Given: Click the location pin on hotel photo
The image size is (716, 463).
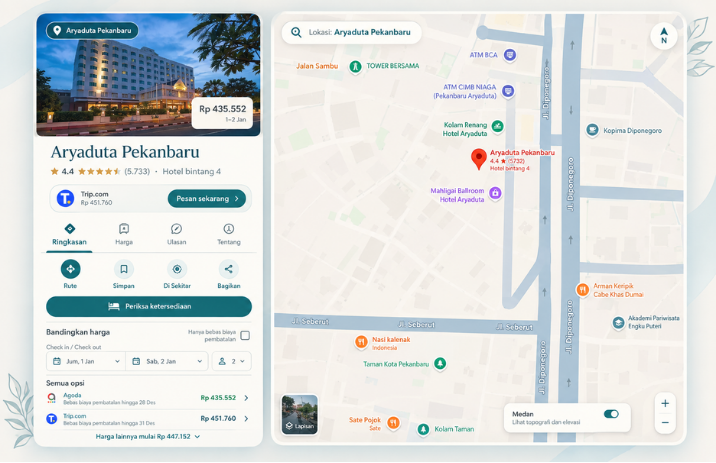Looking at the screenshot, I should click(x=57, y=31).
